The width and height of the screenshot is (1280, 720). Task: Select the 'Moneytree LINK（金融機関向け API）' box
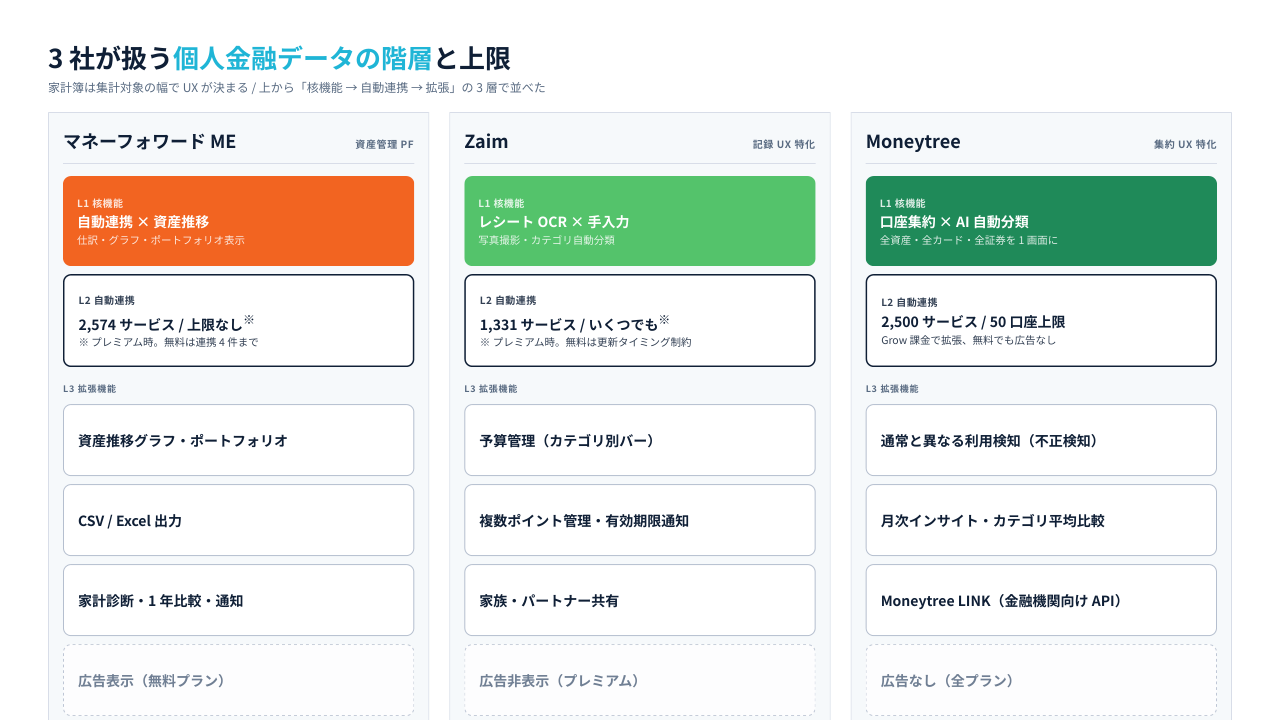point(1041,600)
